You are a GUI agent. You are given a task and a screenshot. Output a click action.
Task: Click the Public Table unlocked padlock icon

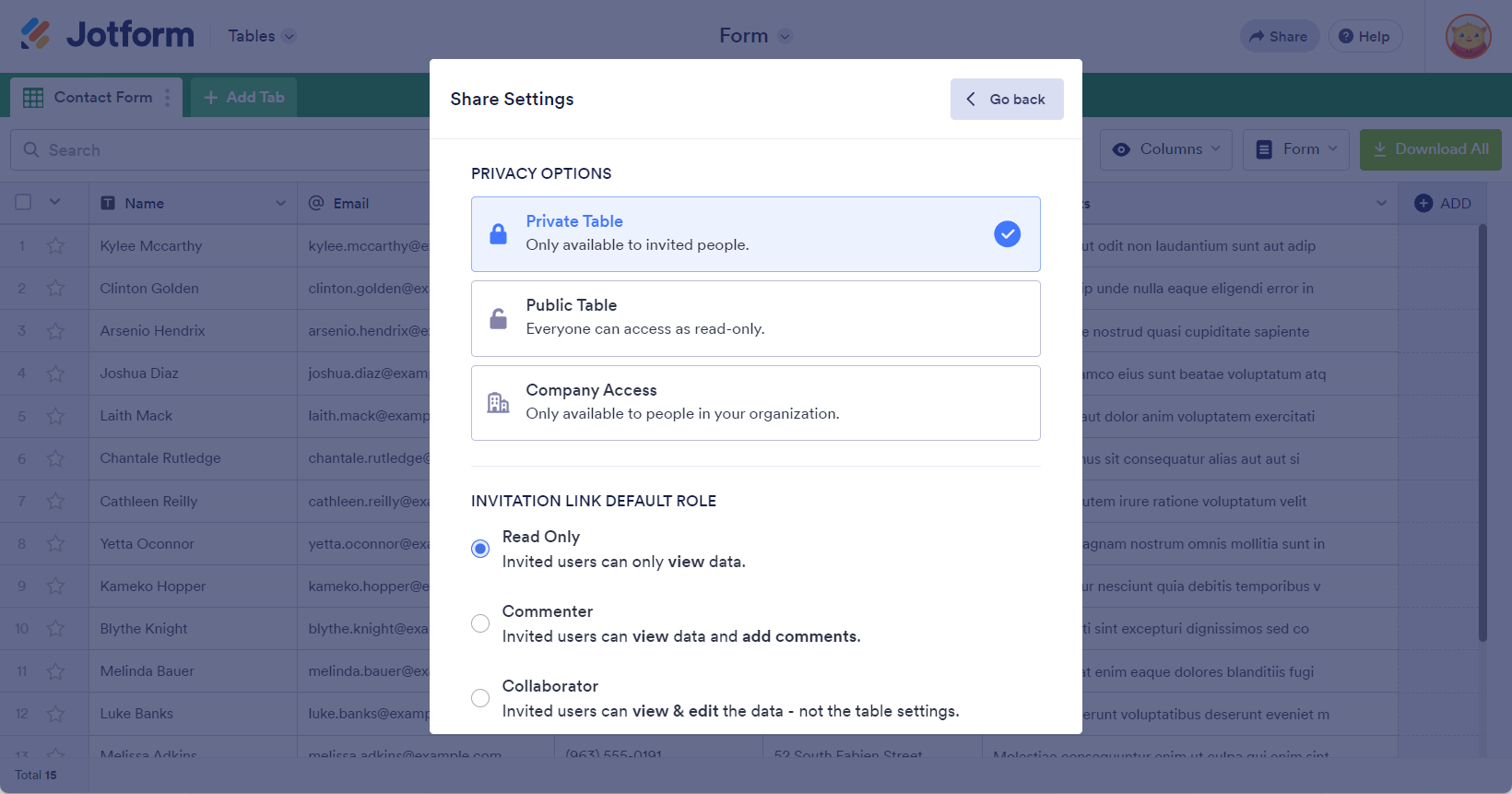pos(498,319)
